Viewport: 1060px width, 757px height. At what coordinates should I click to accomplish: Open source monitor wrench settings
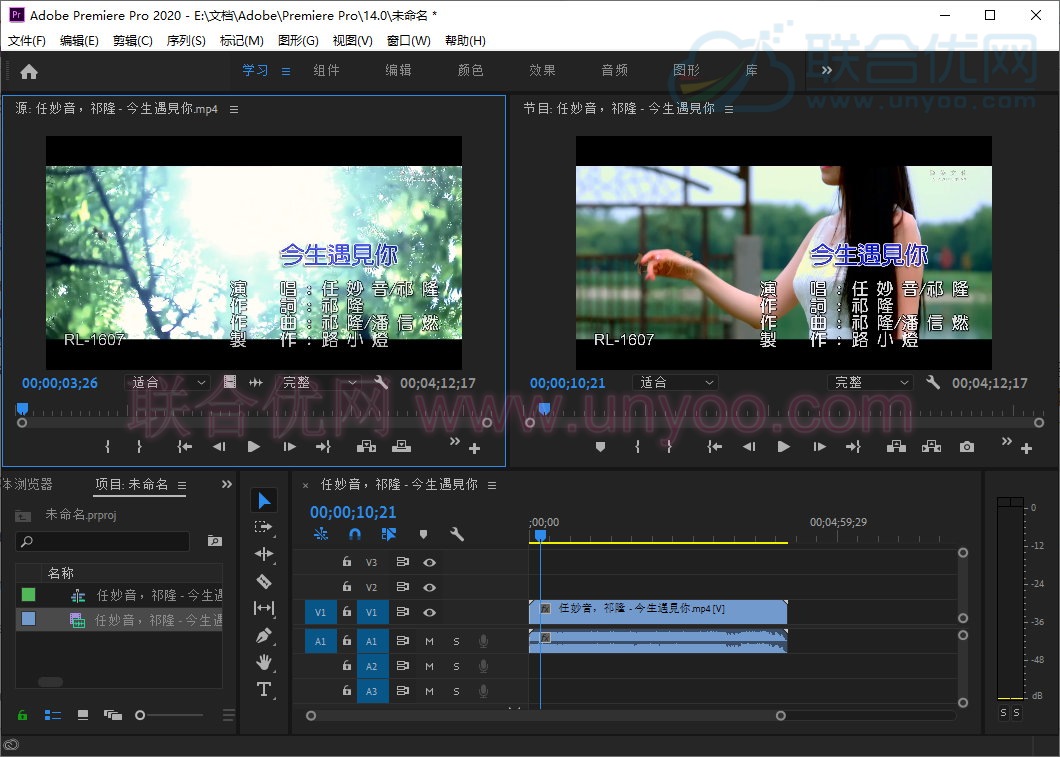pyautogui.click(x=381, y=383)
